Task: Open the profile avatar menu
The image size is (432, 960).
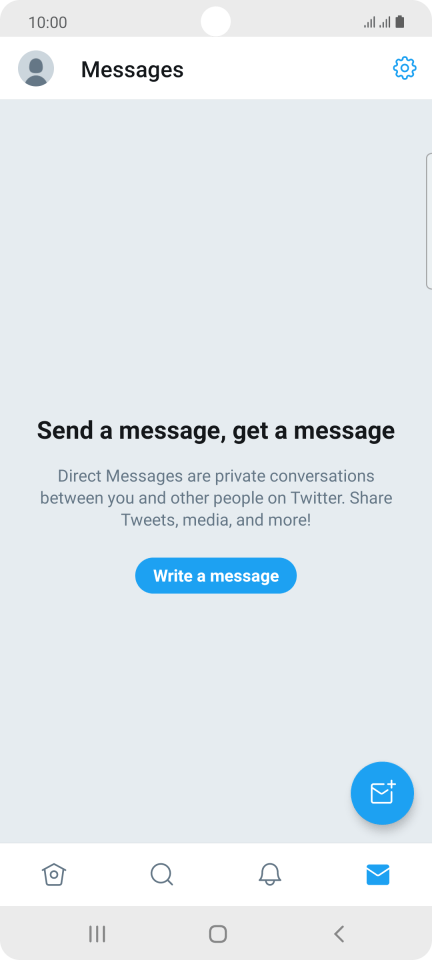Action: click(36, 69)
